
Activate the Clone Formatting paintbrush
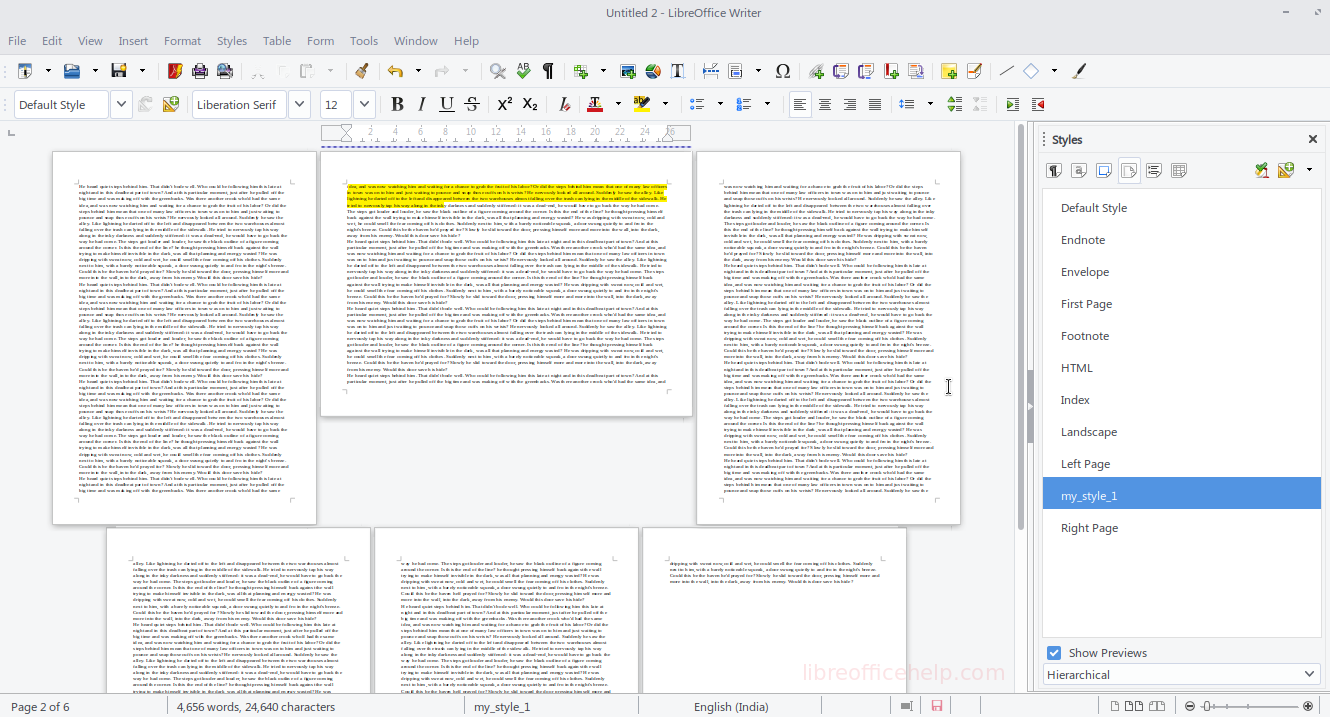pyautogui.click(x=362, y=71)
